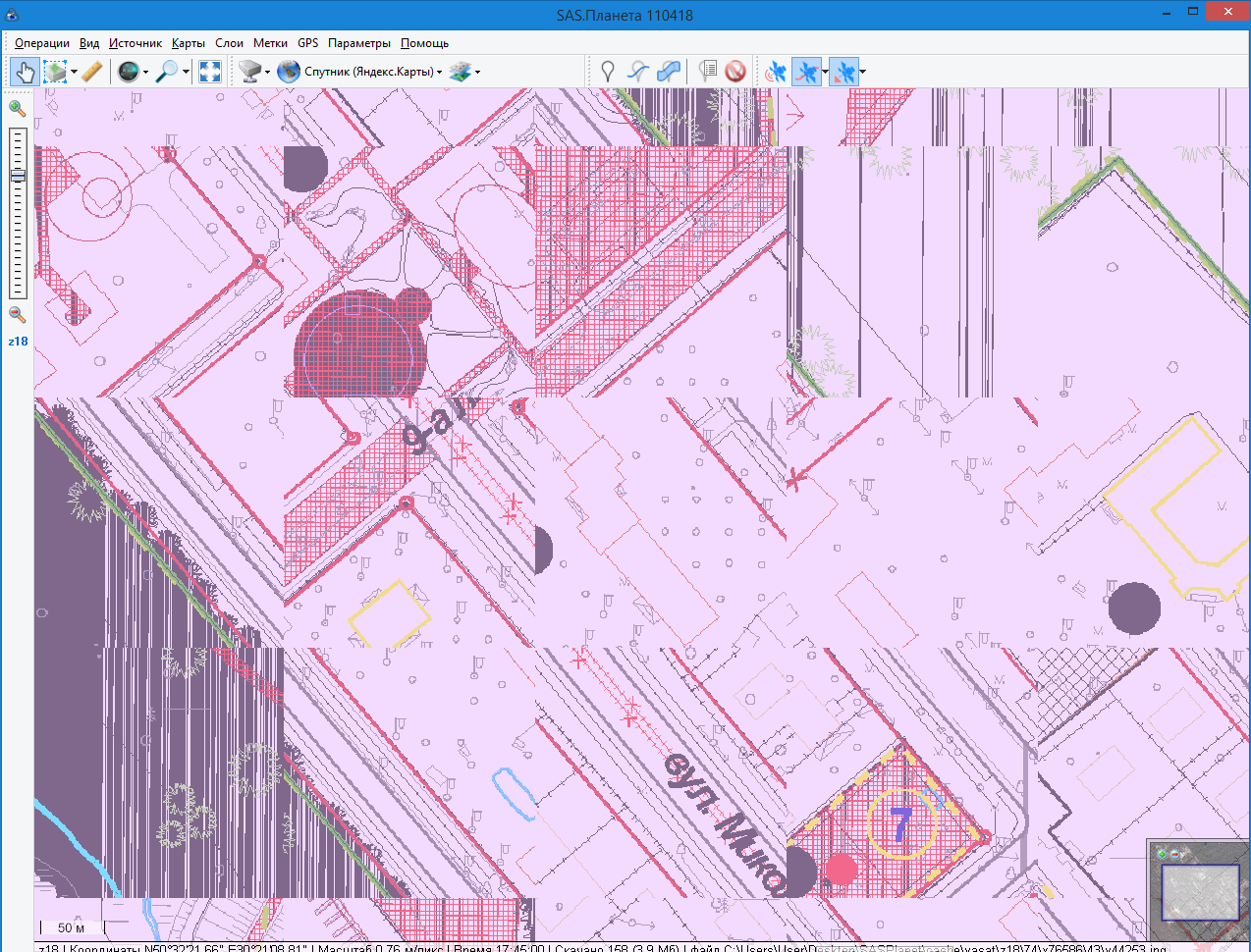
Task: Toggle GPS track display button
Action: 806,72
